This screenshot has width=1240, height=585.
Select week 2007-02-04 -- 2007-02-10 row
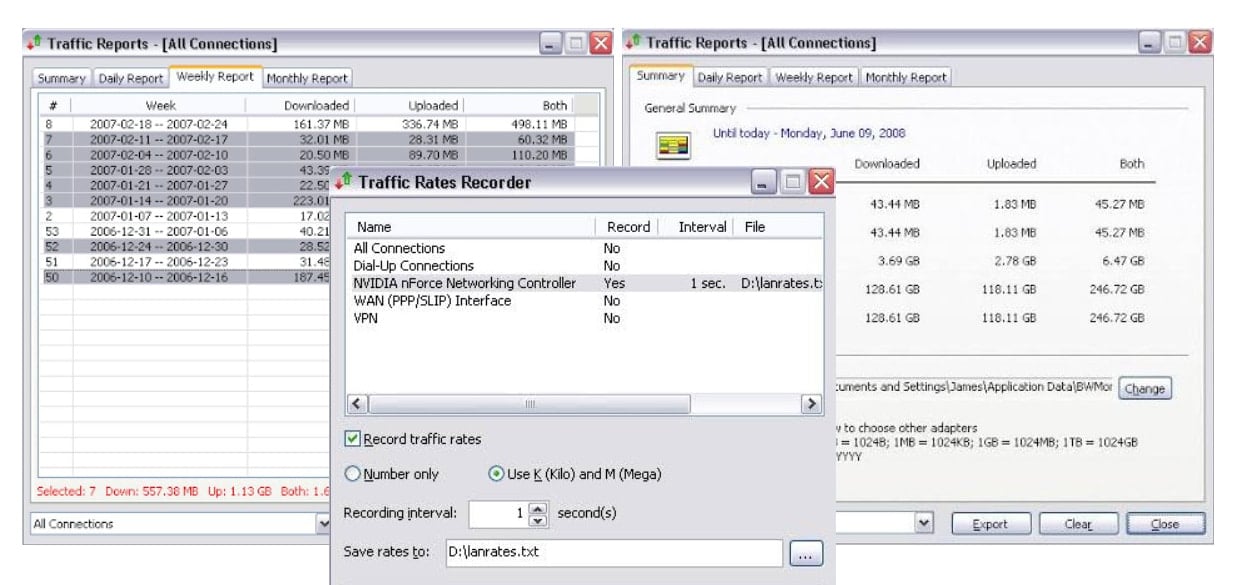click(x=308, y=155)
